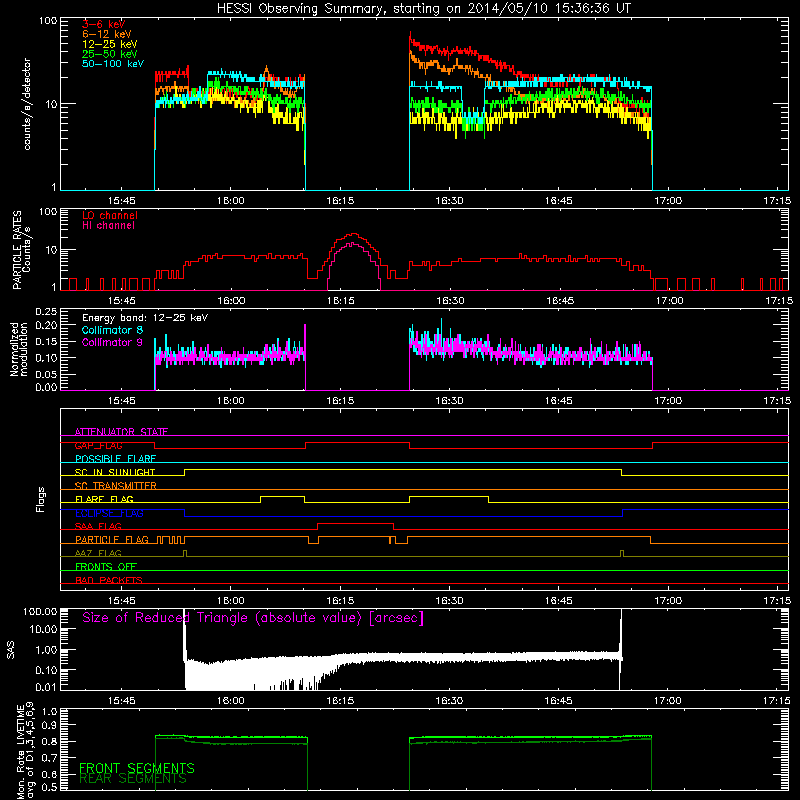Click the 16:45 tick label under the particle rates plot
This screenshot has width=800, height=800.
(560, 301)
